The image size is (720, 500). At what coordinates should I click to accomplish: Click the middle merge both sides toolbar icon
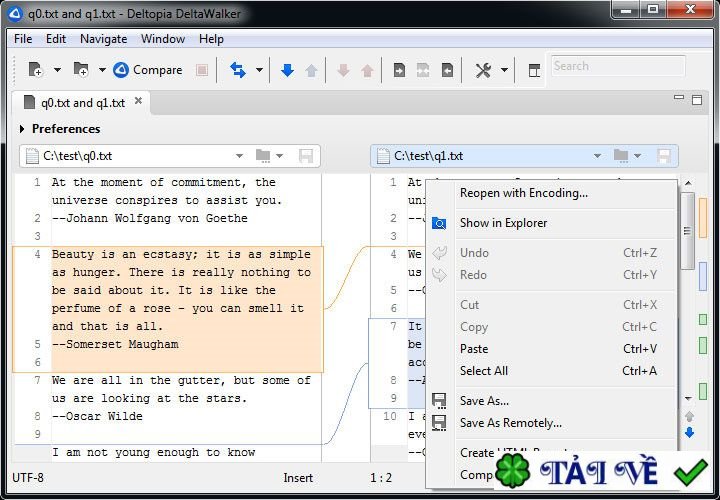pyautogui.click(x=423, y=70)
